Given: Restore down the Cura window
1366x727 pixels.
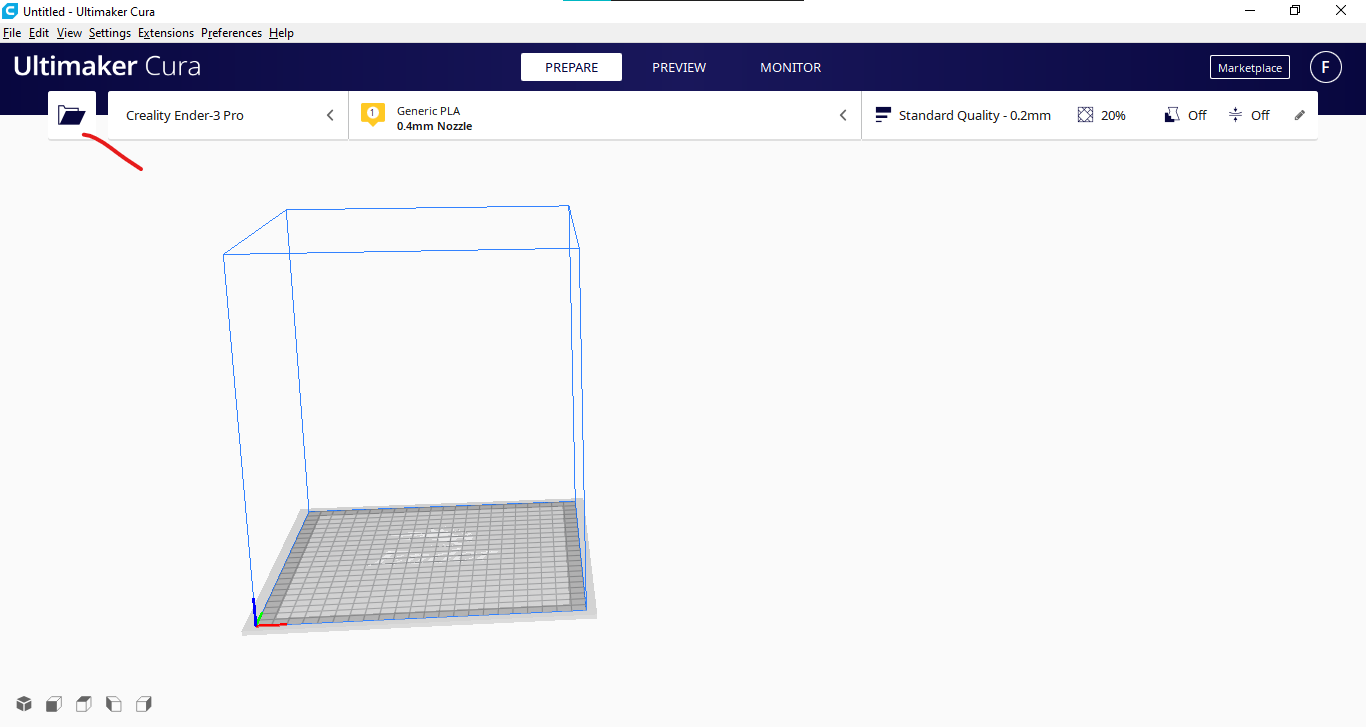Looking at the screenshot, I should (1295, 11).
